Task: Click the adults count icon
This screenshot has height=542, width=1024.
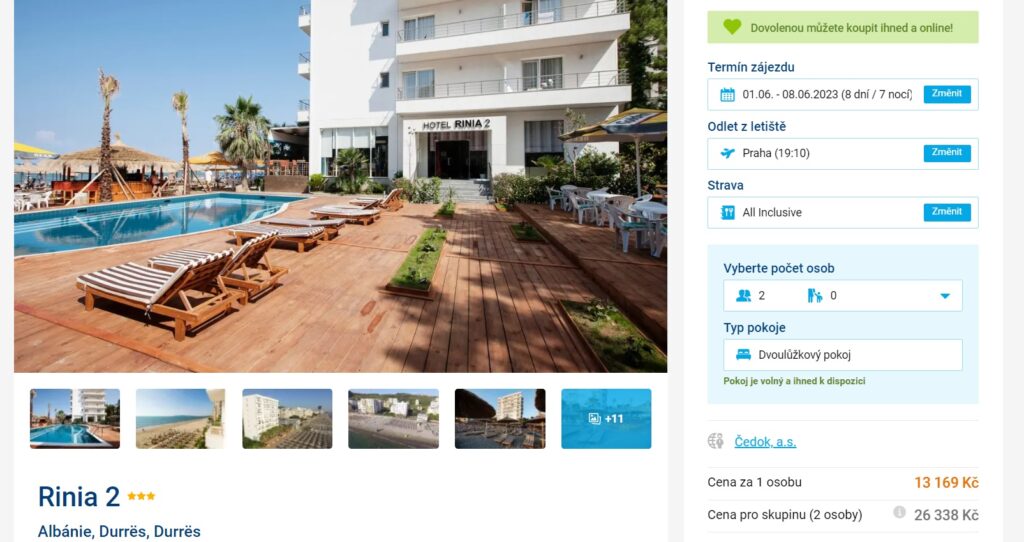Action: coord(743,296)
